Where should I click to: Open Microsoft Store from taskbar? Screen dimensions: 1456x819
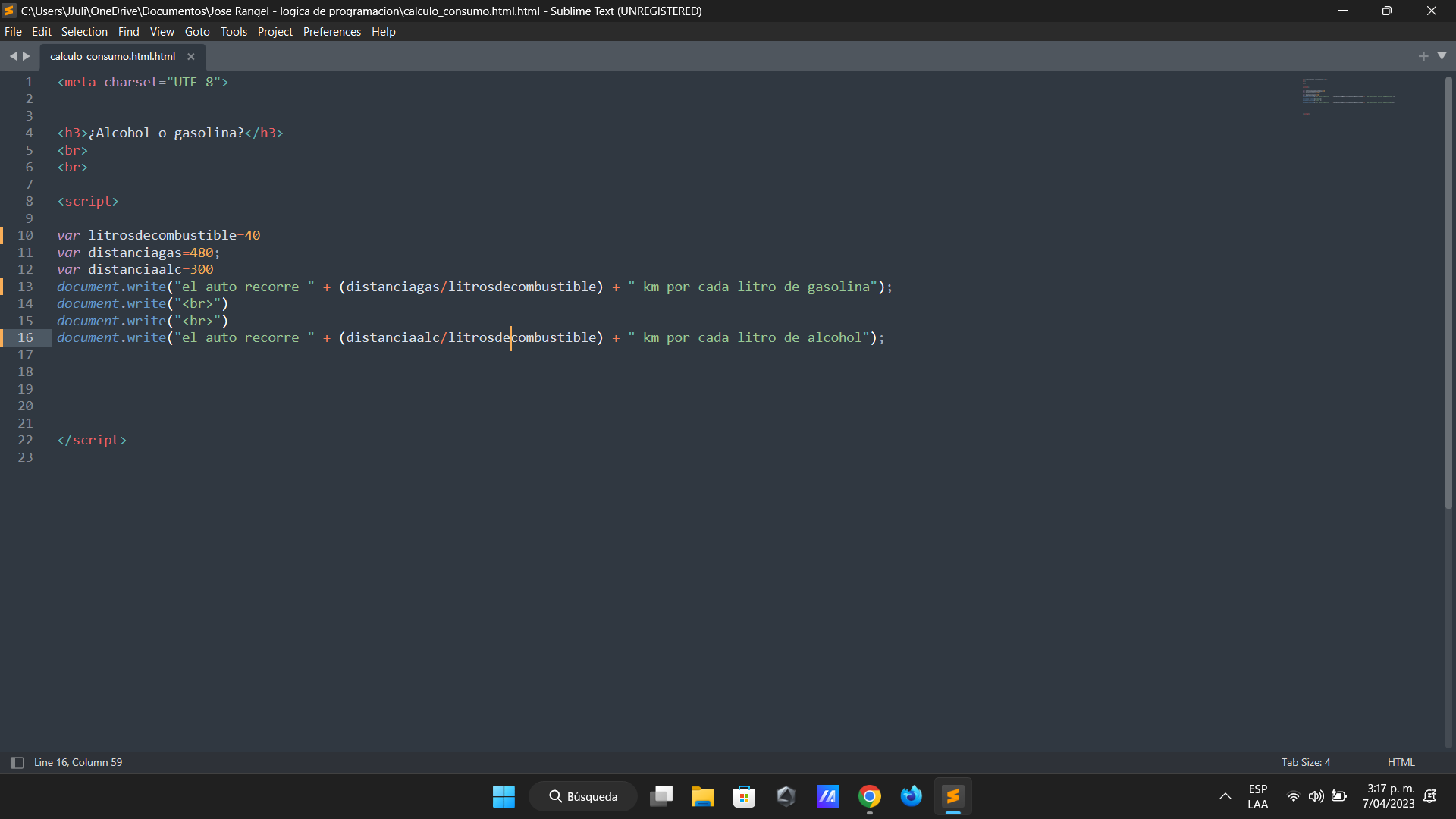pyautogui.click(x=745, y=796)
